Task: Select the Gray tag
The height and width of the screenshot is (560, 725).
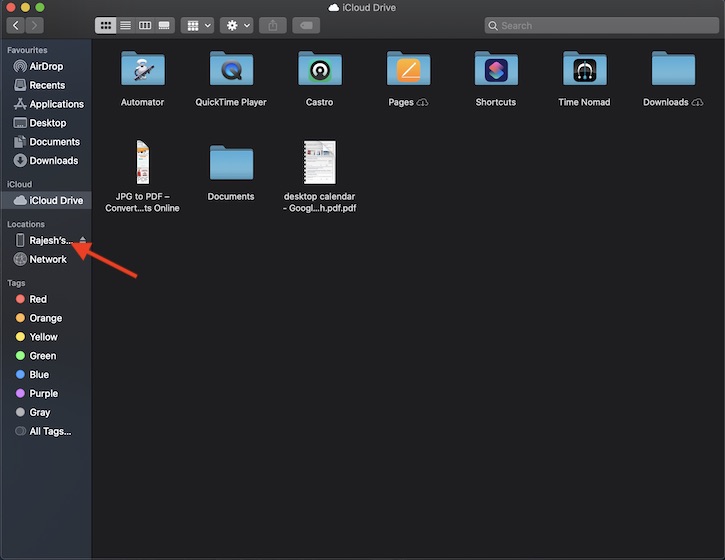Action: click(x=46, y=412)
